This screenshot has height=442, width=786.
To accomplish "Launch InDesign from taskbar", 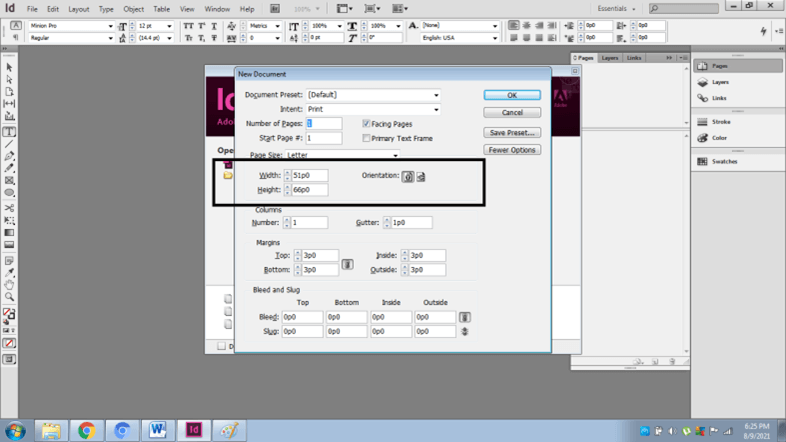I will [x=193, y=430].
